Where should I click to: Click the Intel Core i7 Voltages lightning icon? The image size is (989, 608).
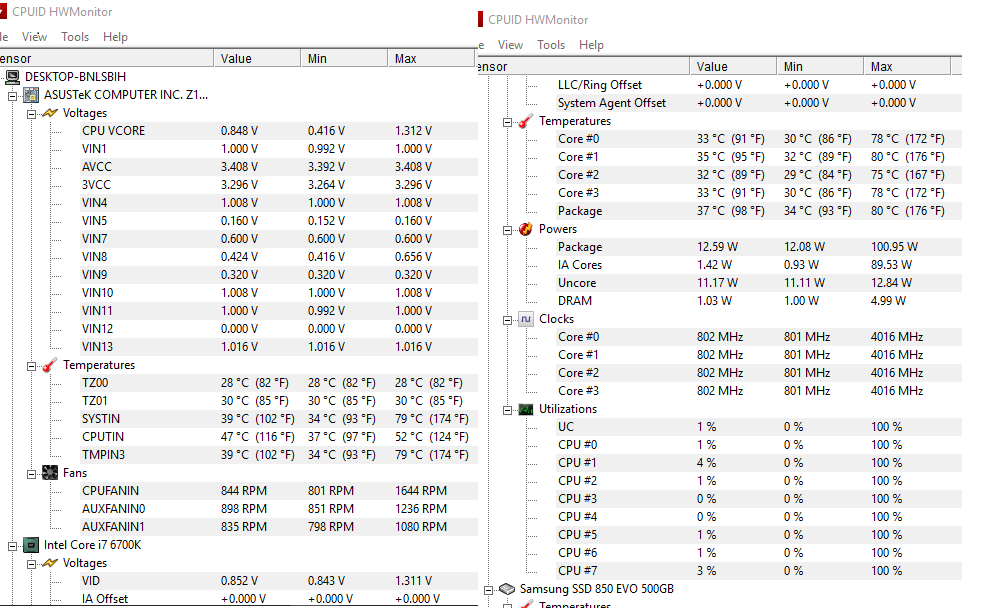50,563
